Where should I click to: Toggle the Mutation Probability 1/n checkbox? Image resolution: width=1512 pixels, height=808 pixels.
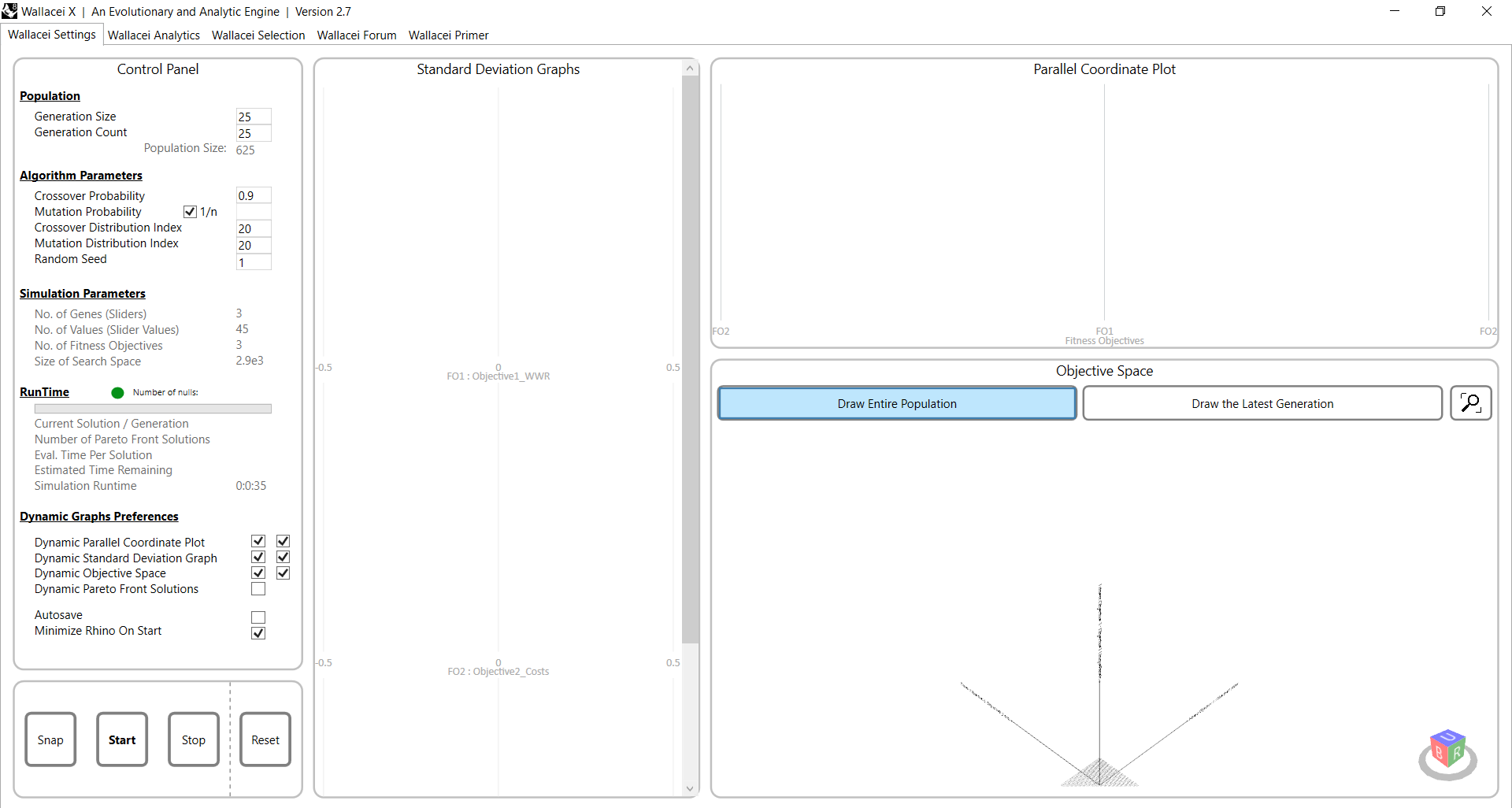point(190,212)
